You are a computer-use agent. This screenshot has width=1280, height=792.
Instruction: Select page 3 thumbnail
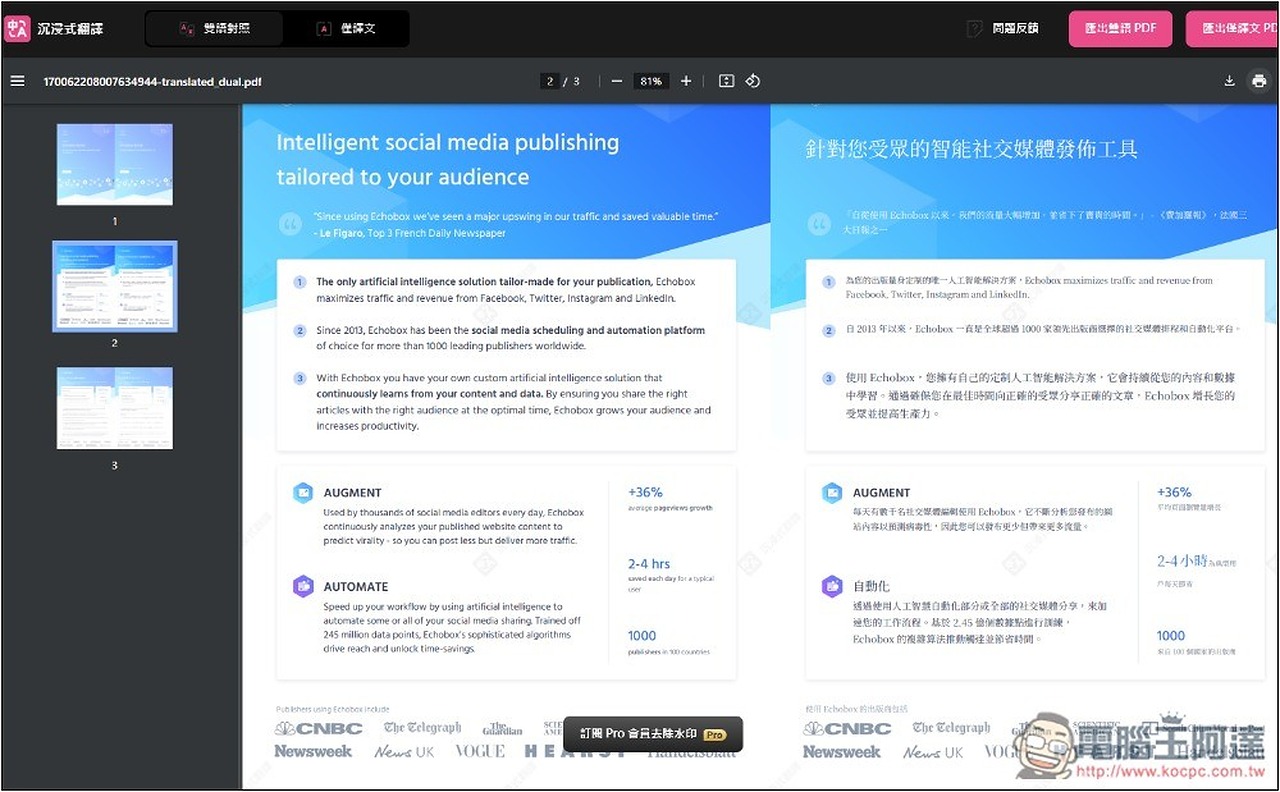(x=115, y=408)
